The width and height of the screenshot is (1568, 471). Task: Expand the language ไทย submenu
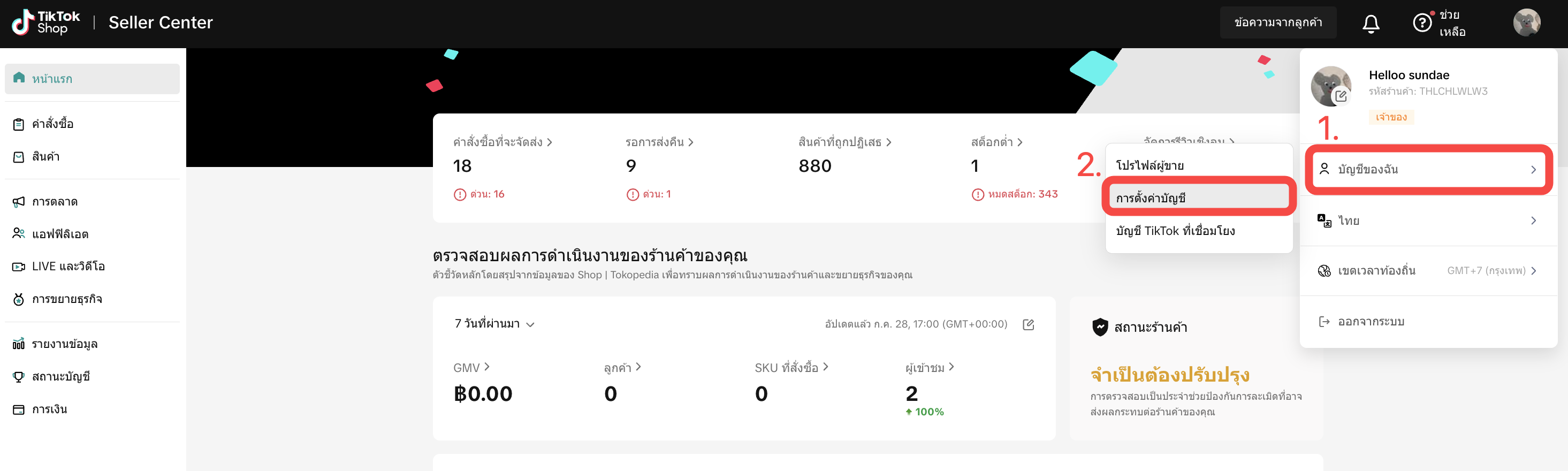[x=1427, y=221]
